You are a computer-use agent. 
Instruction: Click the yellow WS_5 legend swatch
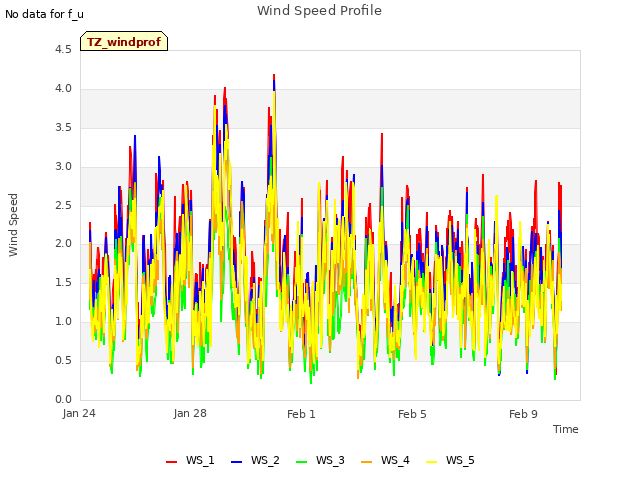[x=431, y=462]
